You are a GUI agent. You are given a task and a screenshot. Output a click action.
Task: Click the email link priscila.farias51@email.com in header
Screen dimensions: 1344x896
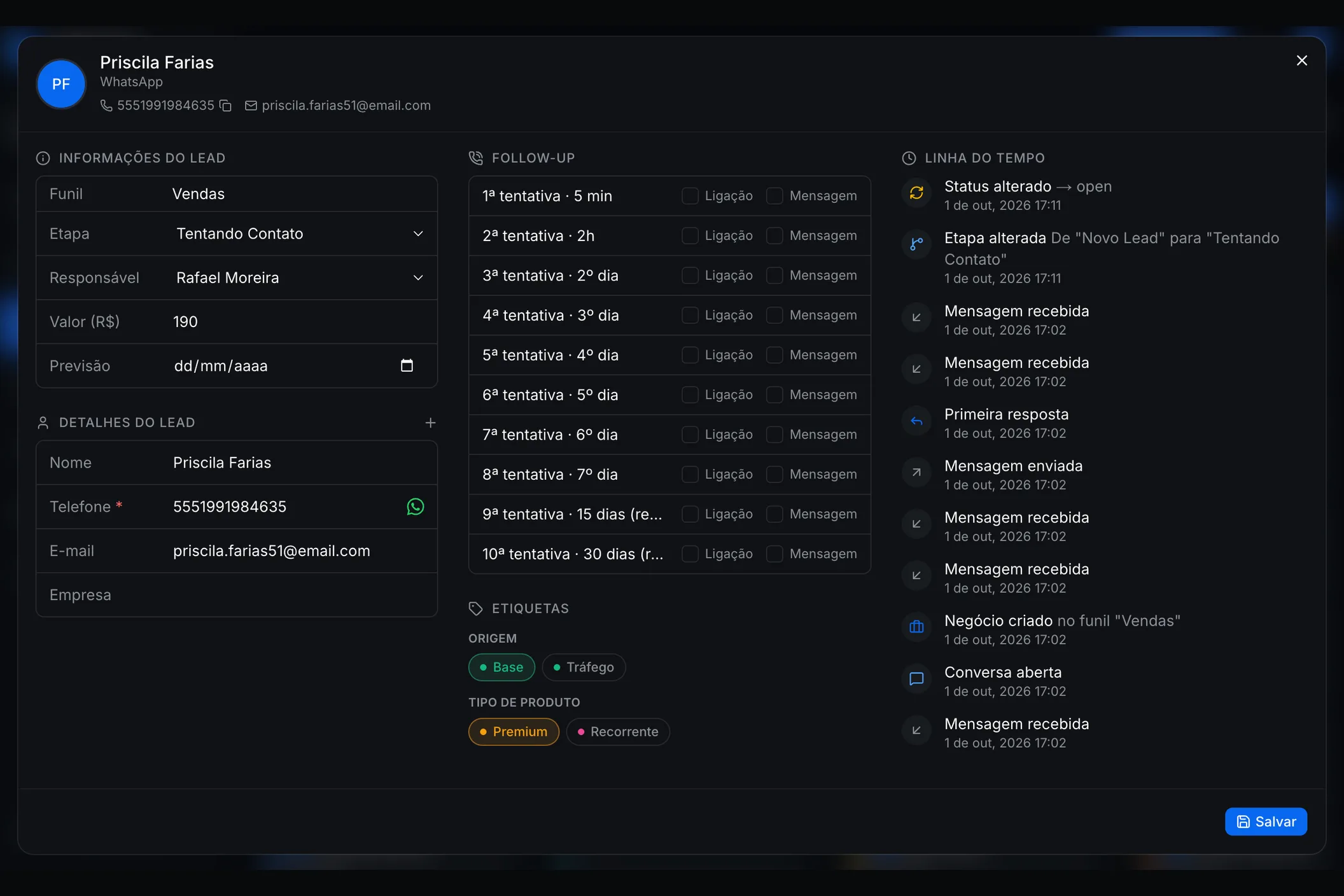click(346, 106)
